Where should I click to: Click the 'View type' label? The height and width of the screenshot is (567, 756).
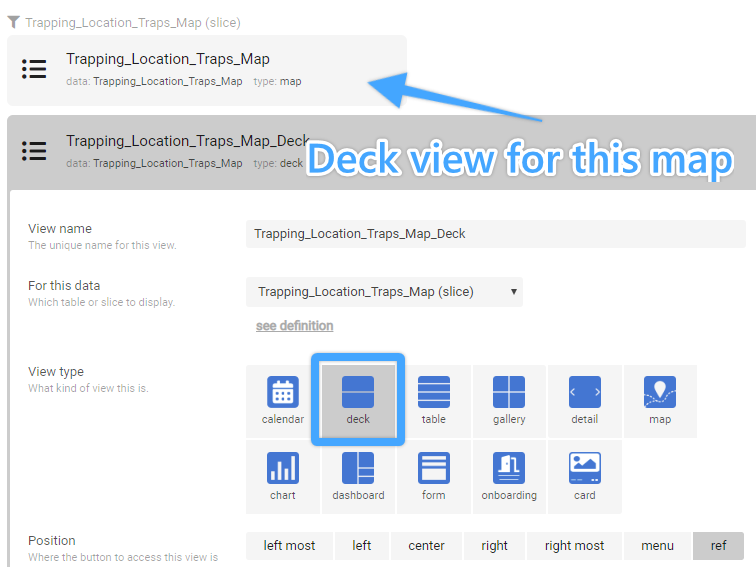(x=56, y=372)
